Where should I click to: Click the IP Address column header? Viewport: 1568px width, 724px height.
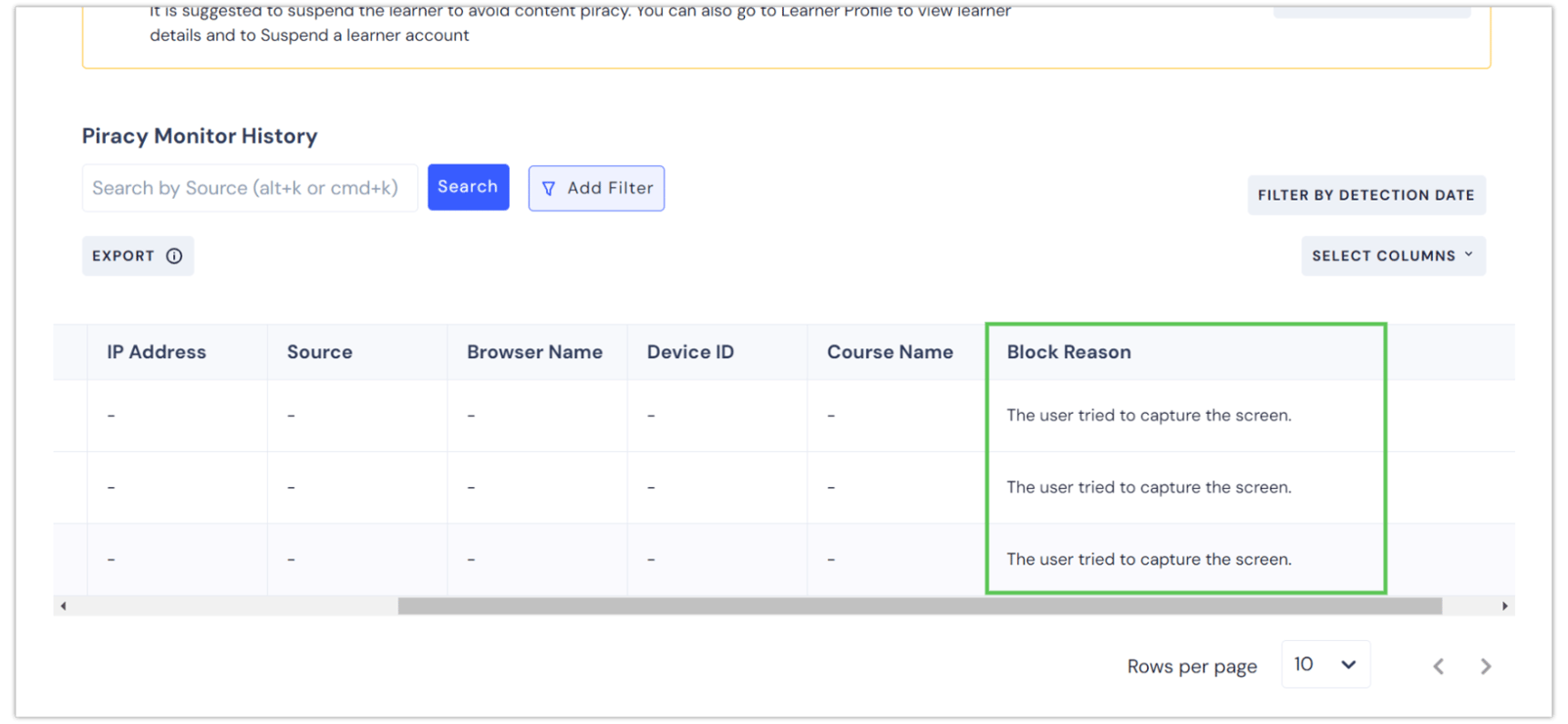pyautogui.click(x=156, y=352)
